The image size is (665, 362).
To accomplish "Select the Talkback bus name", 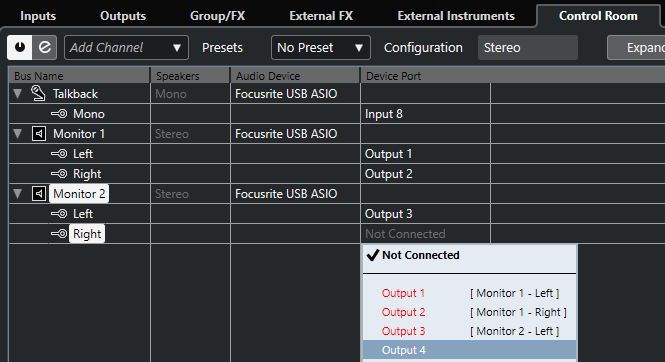I will click(x=75, y=94).
